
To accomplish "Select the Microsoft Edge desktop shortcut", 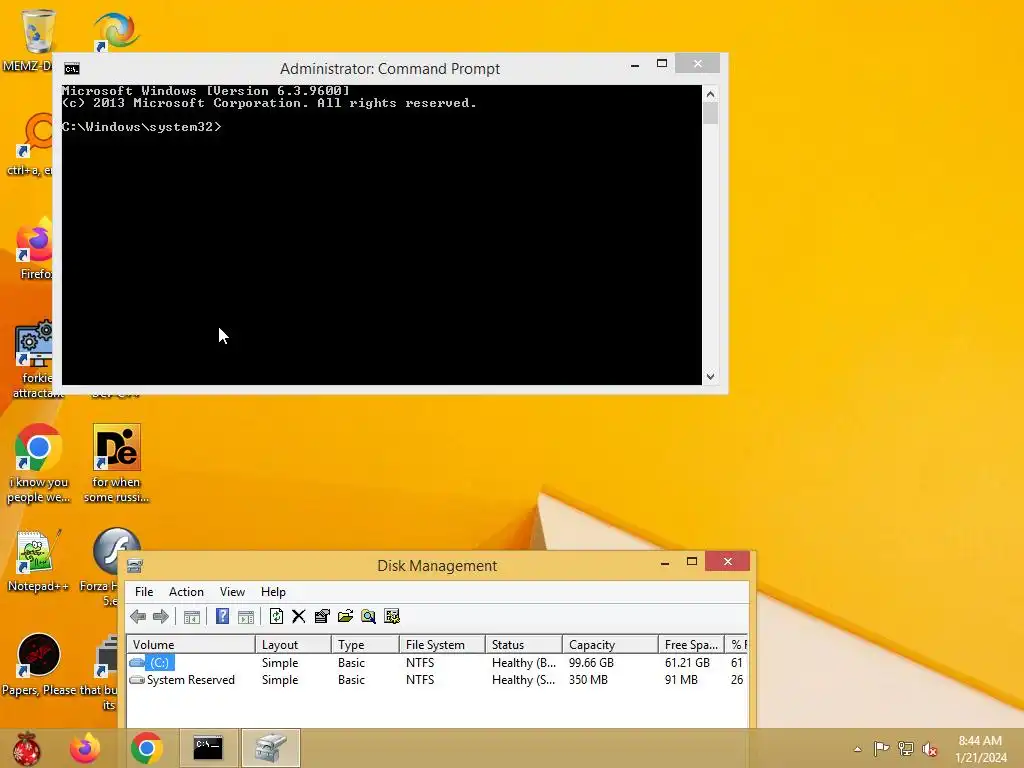I will point(115,31).
